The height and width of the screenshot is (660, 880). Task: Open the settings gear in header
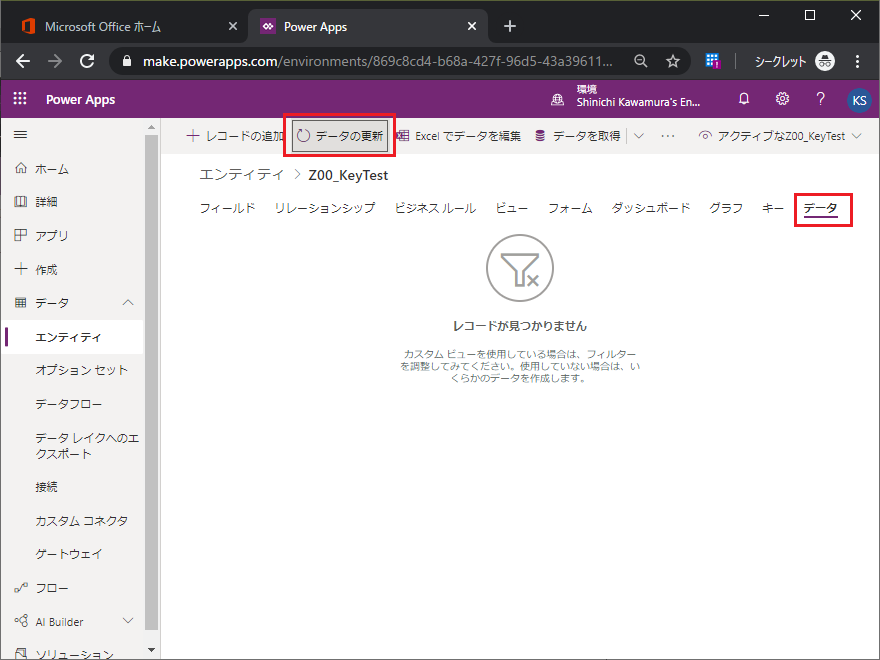tap(782, 99)
